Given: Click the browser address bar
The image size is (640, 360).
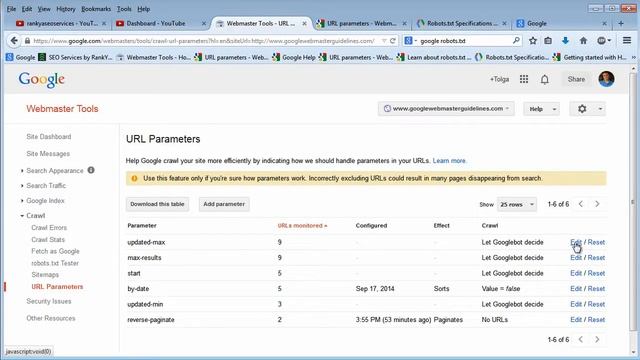Looking at the screenshot, I should click(204, 40).
